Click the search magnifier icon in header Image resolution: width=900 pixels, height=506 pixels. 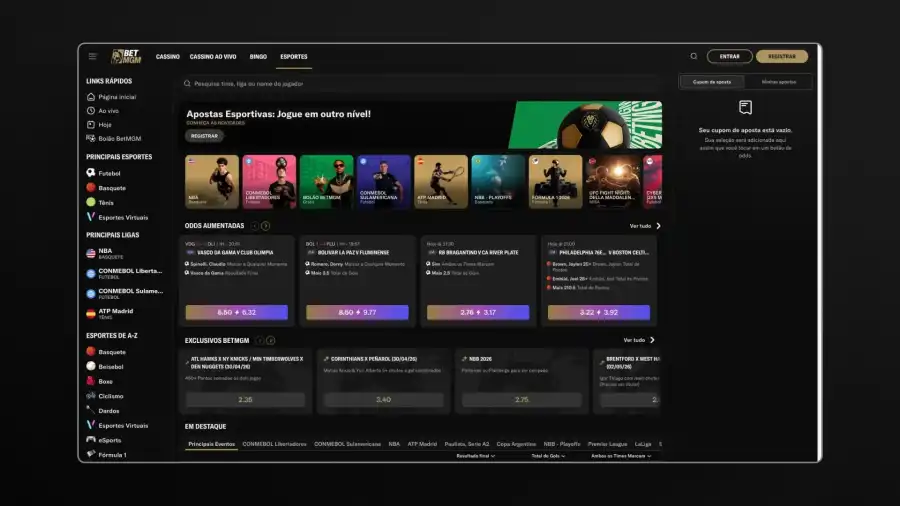[x=694, y=56]
